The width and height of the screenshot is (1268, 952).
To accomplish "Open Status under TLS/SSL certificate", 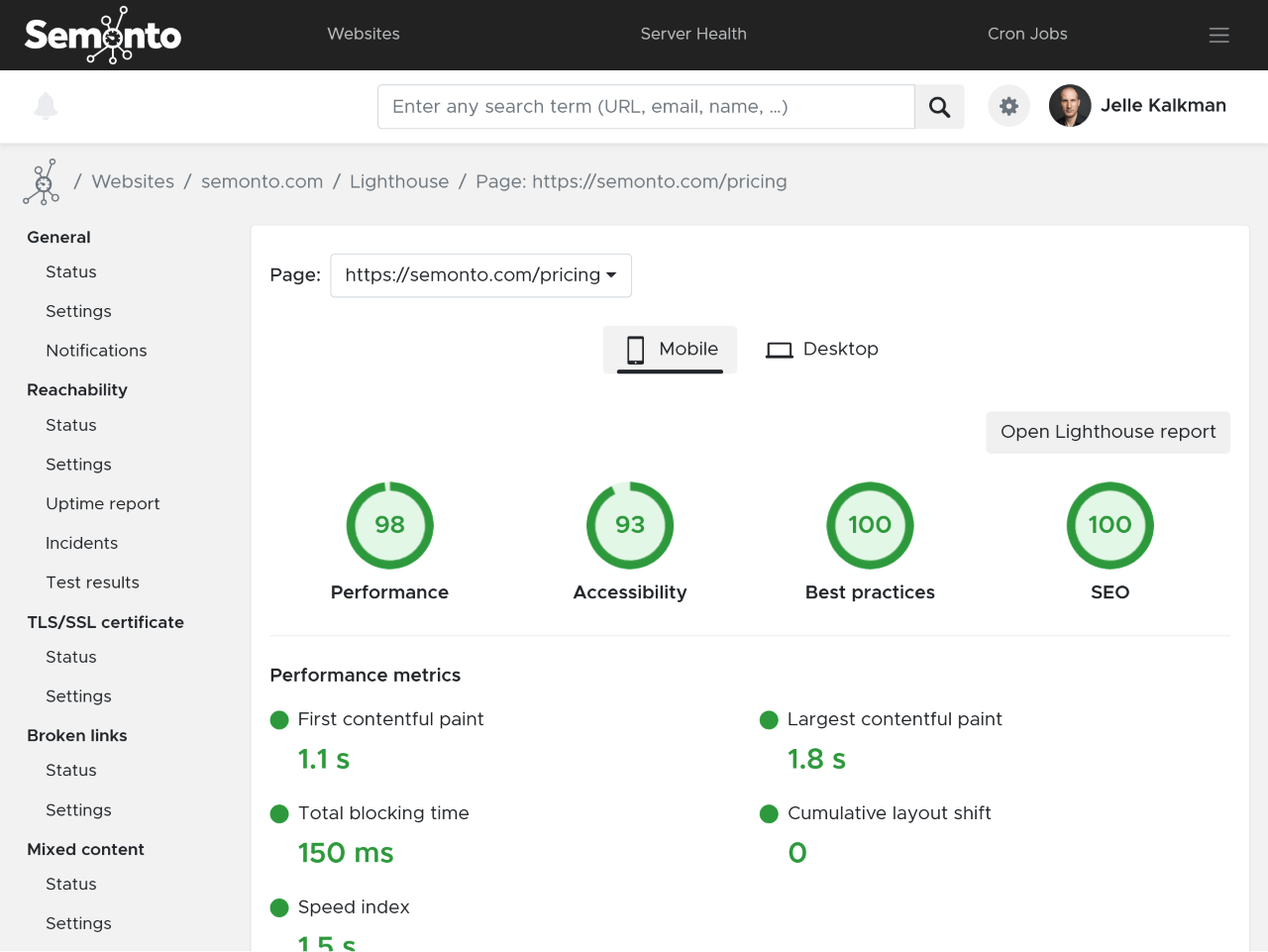I will pyautogui.click(x=71, y=657).
